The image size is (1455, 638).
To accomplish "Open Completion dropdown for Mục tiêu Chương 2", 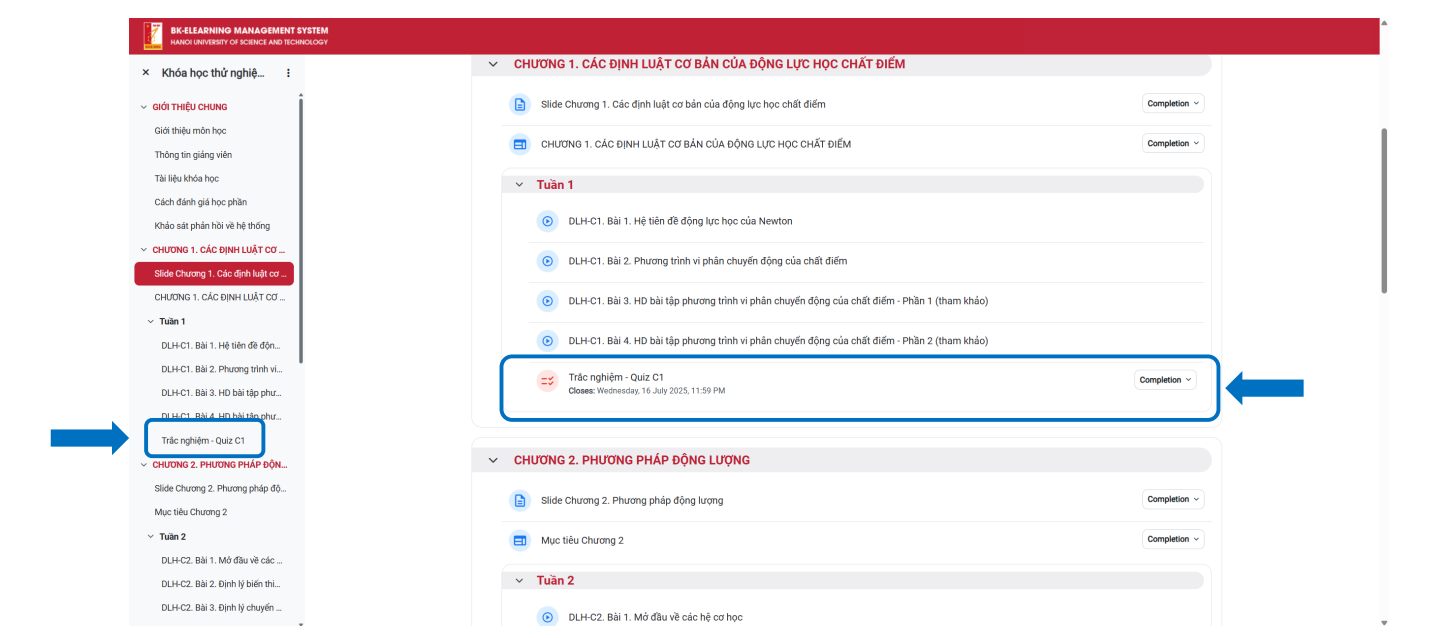I will point(1173,540).
